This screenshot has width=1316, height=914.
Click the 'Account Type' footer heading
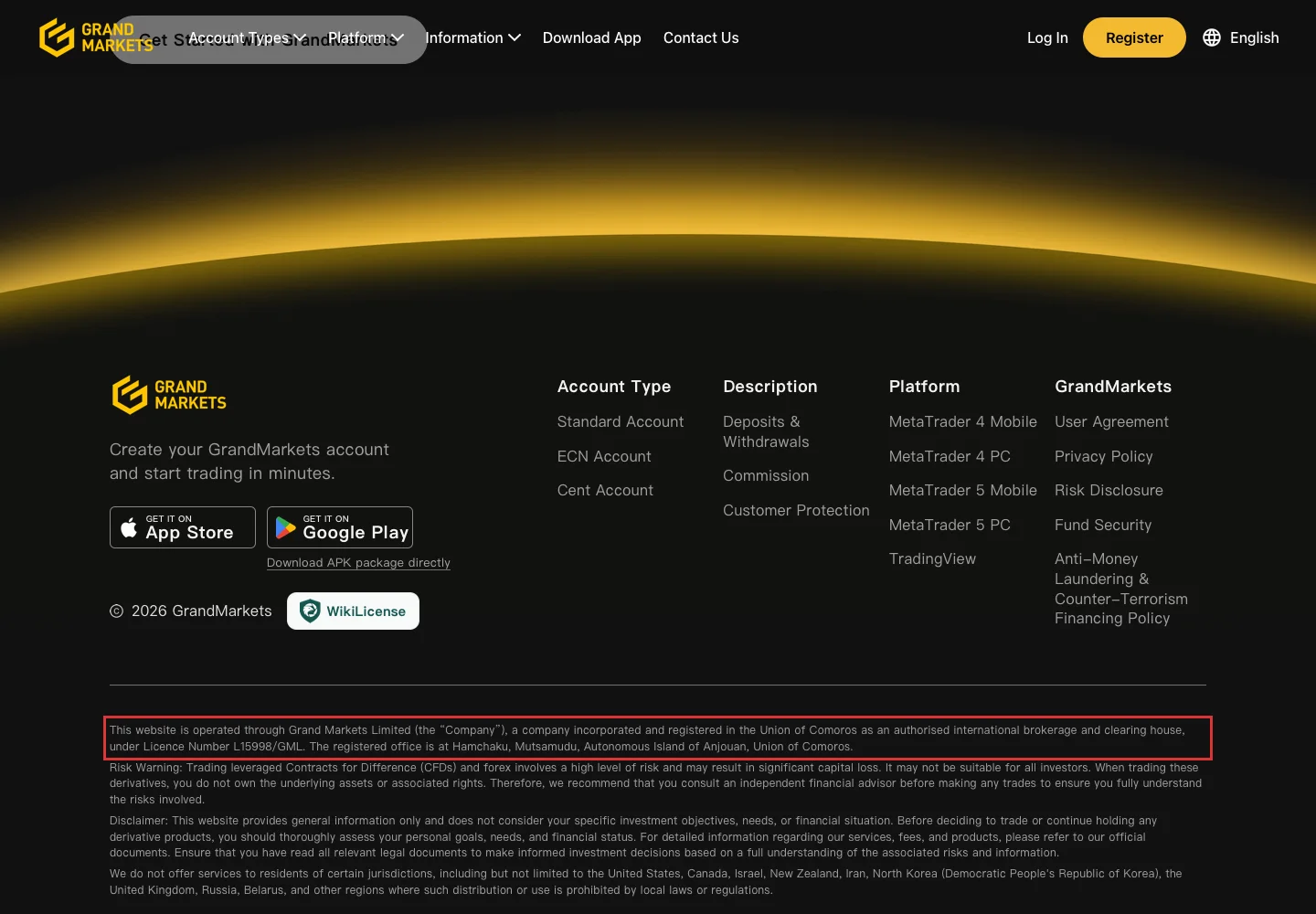pos(614,387)
